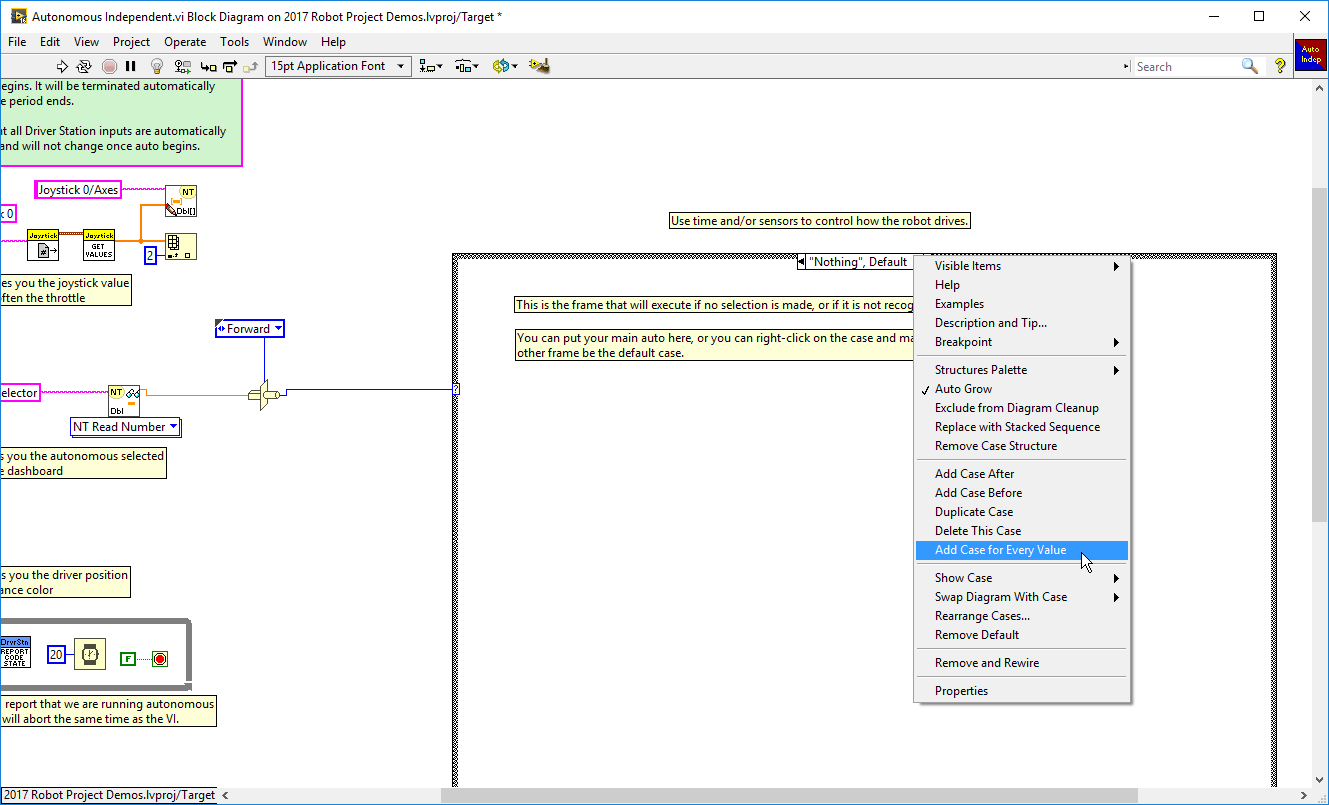The image size is (1329, 805).
Task: Choose Exclude from Diagram Cleanup
Action: tap(1022, 408)
